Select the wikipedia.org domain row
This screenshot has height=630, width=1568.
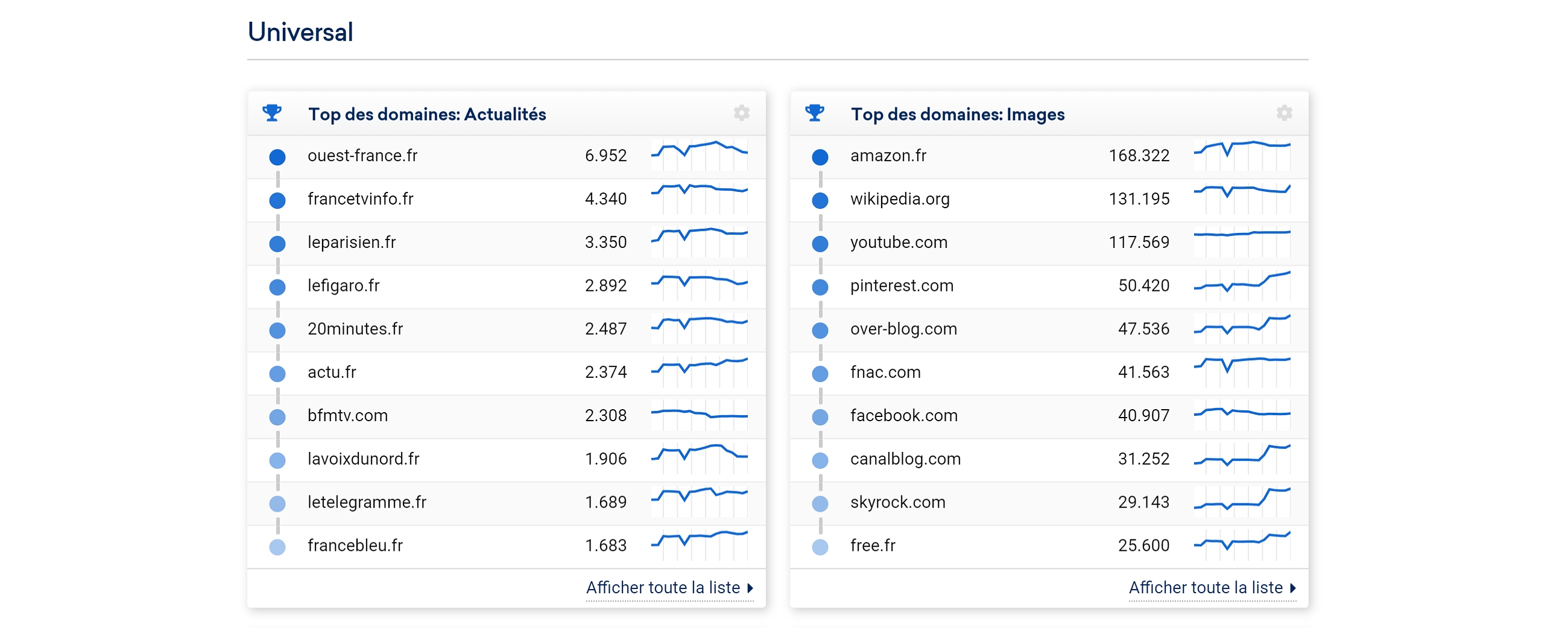coord(1049,200)
